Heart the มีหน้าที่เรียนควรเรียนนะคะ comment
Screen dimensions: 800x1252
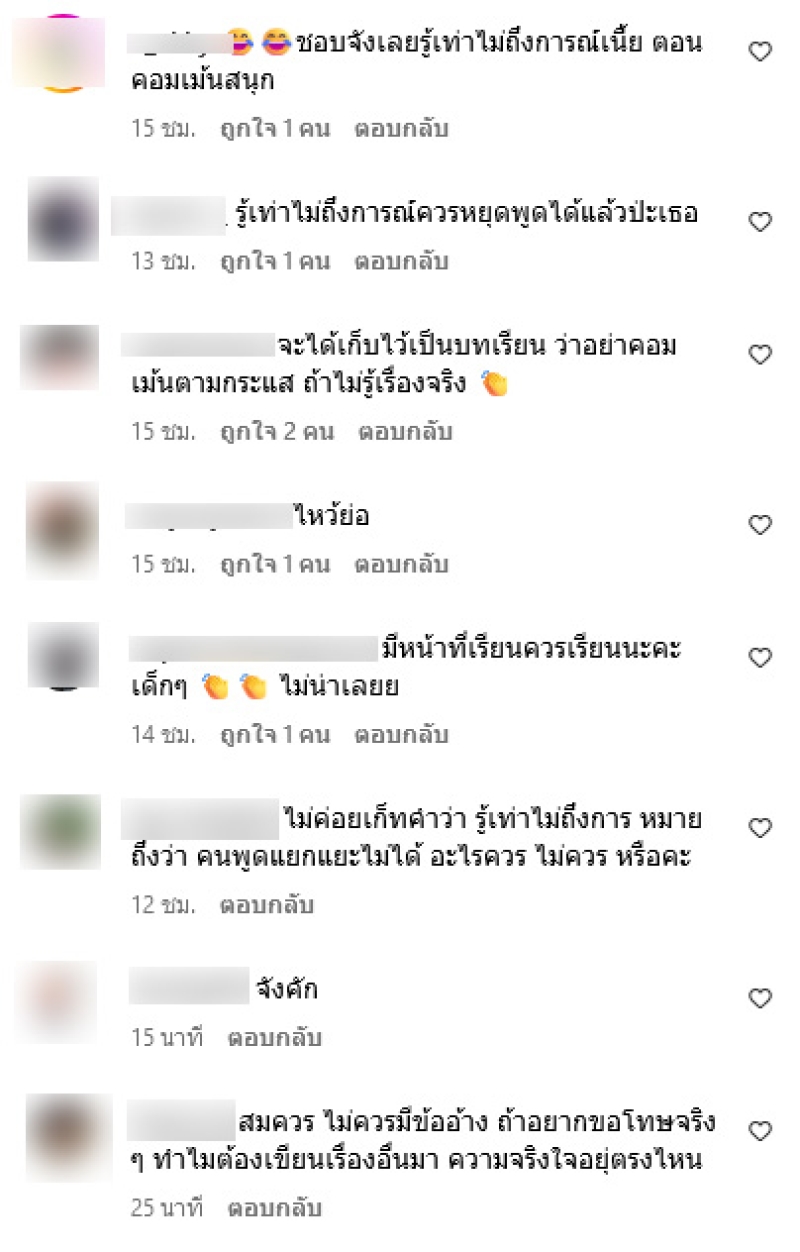pyautogui.click(x=761, y=657)
